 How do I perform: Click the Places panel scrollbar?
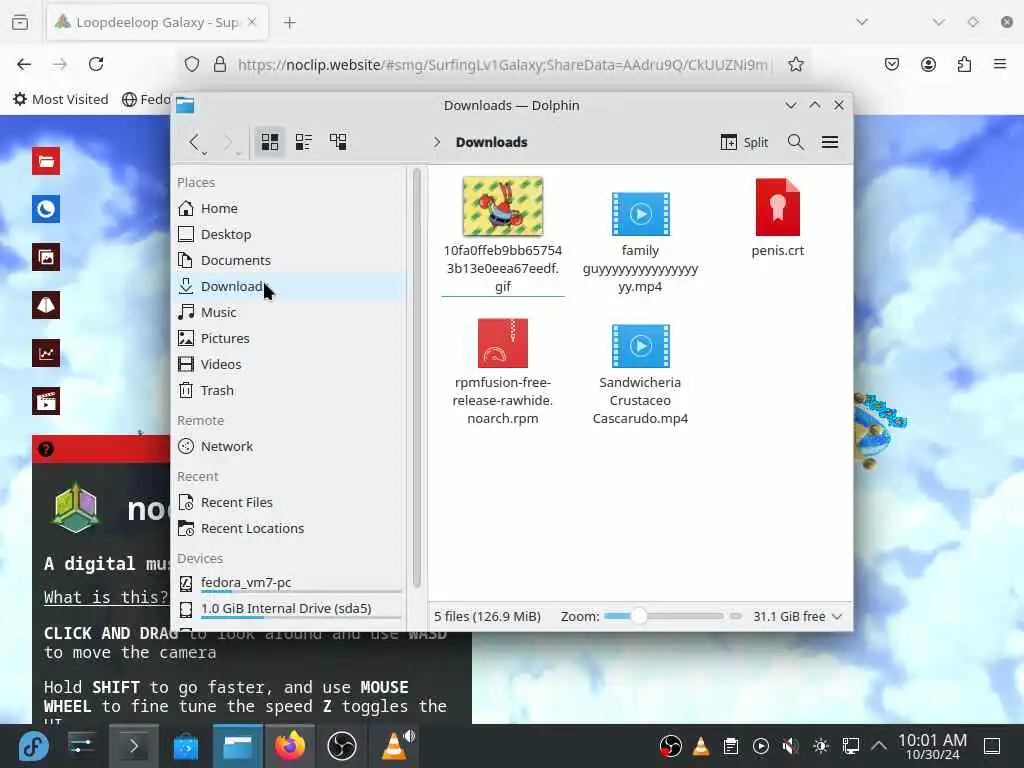point(417,379)
